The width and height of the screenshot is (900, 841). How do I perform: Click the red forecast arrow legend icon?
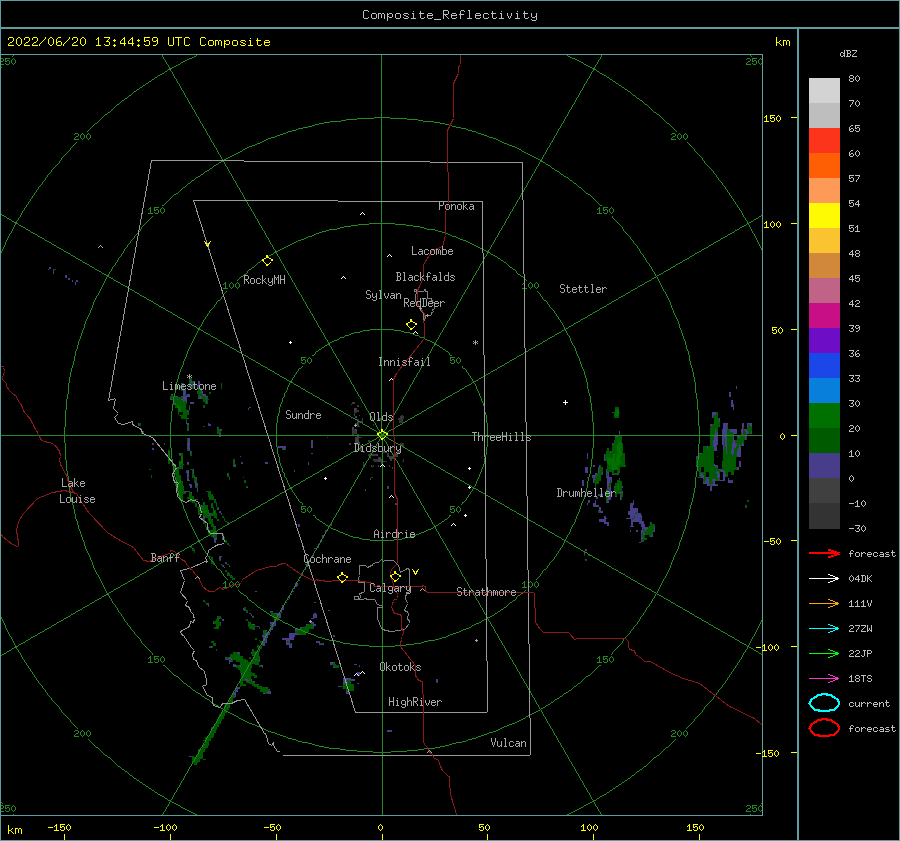tap(824, 553)
